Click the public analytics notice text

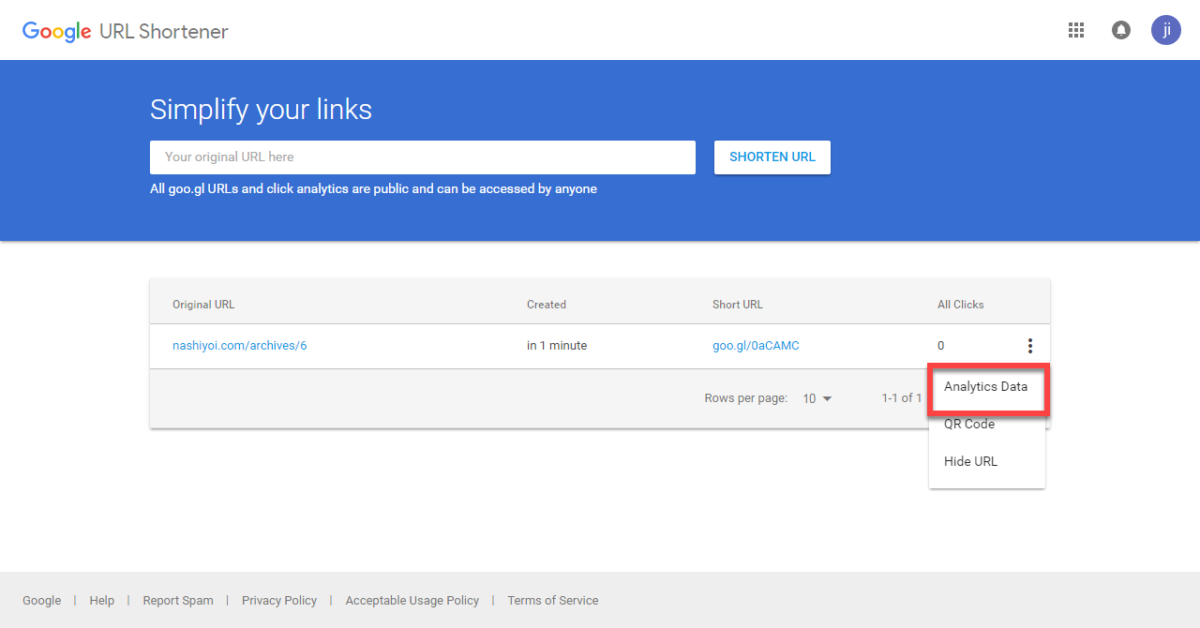coord(373,188)
